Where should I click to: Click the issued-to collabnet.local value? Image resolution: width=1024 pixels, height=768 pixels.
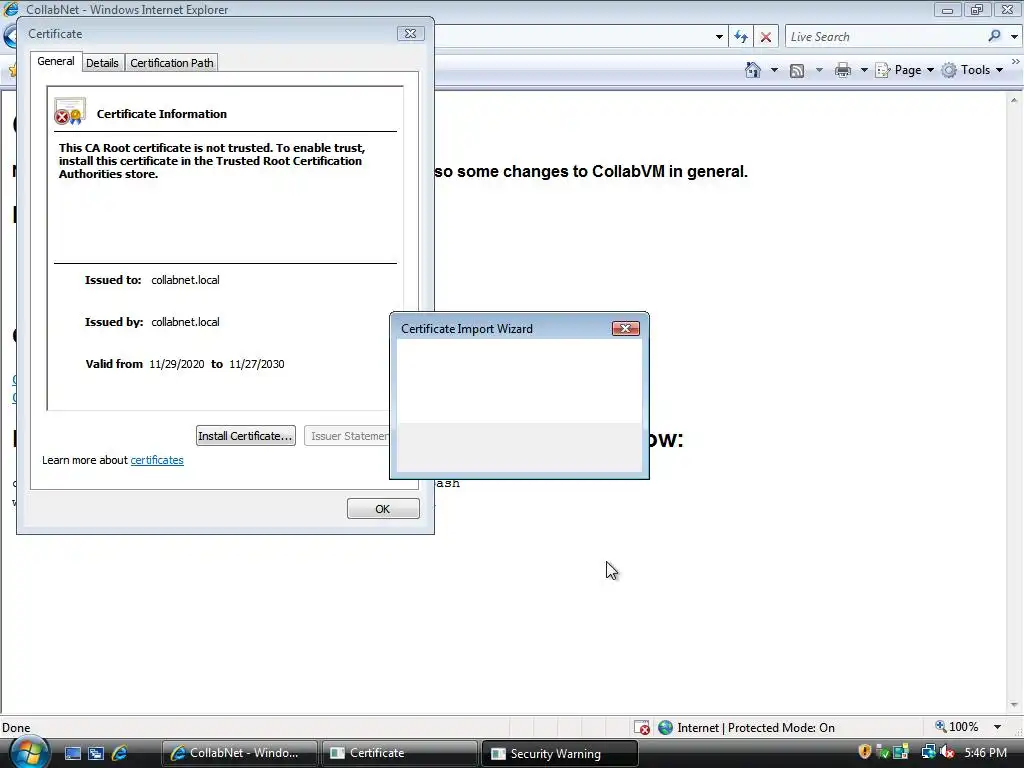click(x=185, y=280)
